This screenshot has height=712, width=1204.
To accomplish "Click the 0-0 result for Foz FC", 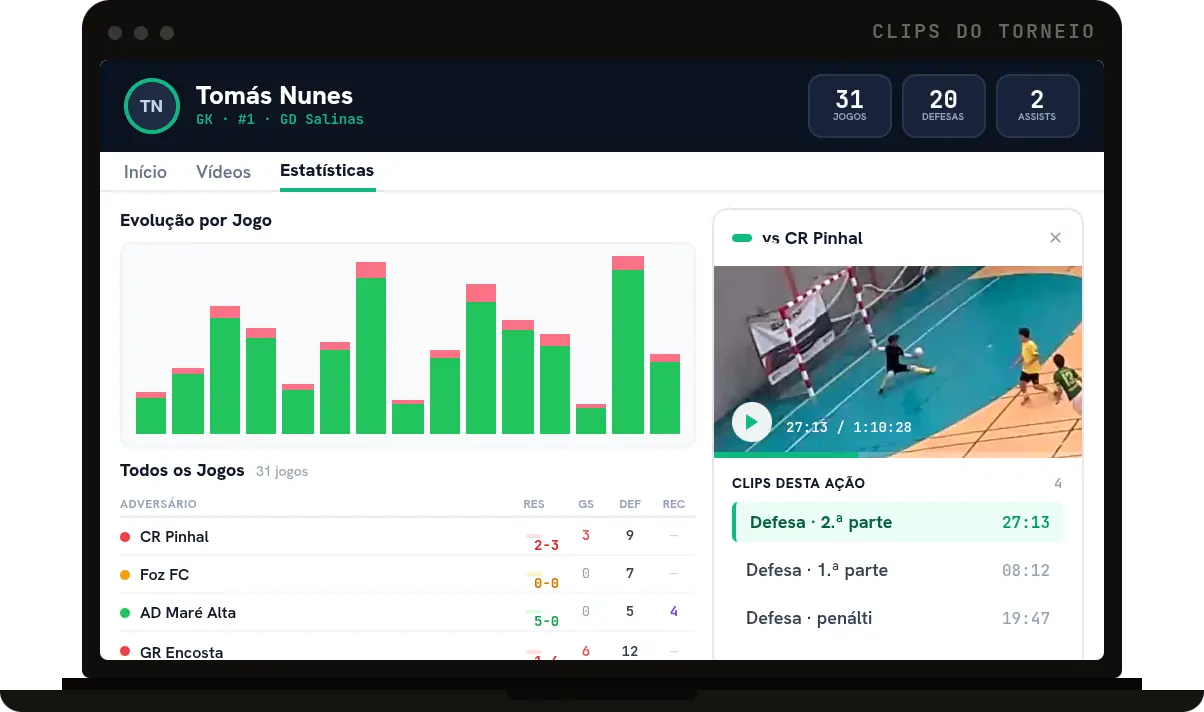I will 546,583.
